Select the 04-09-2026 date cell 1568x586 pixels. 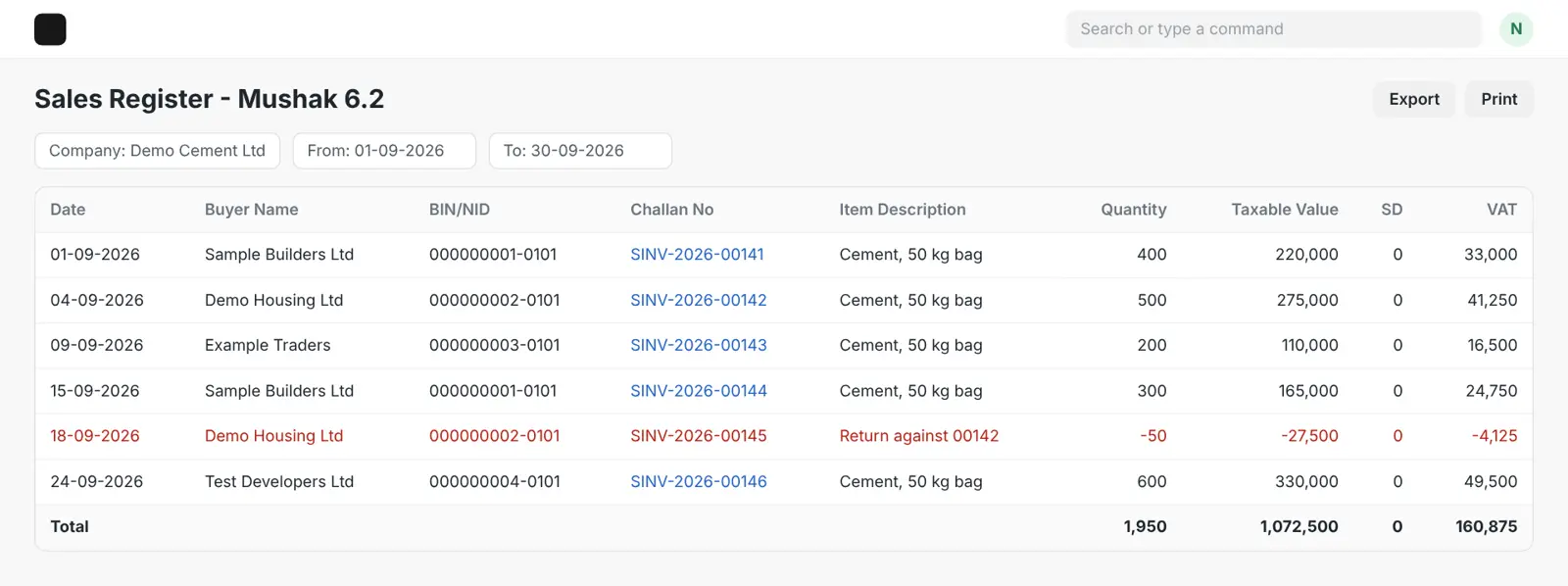point(97,300)
